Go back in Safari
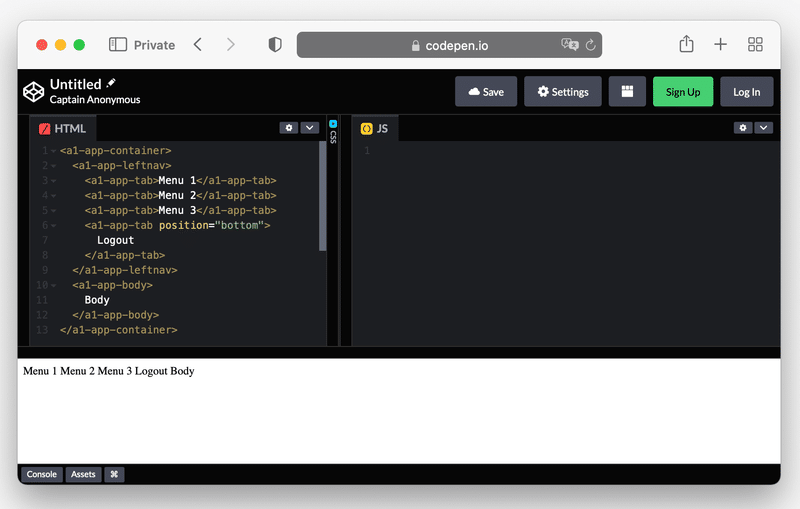 point(198,44)
